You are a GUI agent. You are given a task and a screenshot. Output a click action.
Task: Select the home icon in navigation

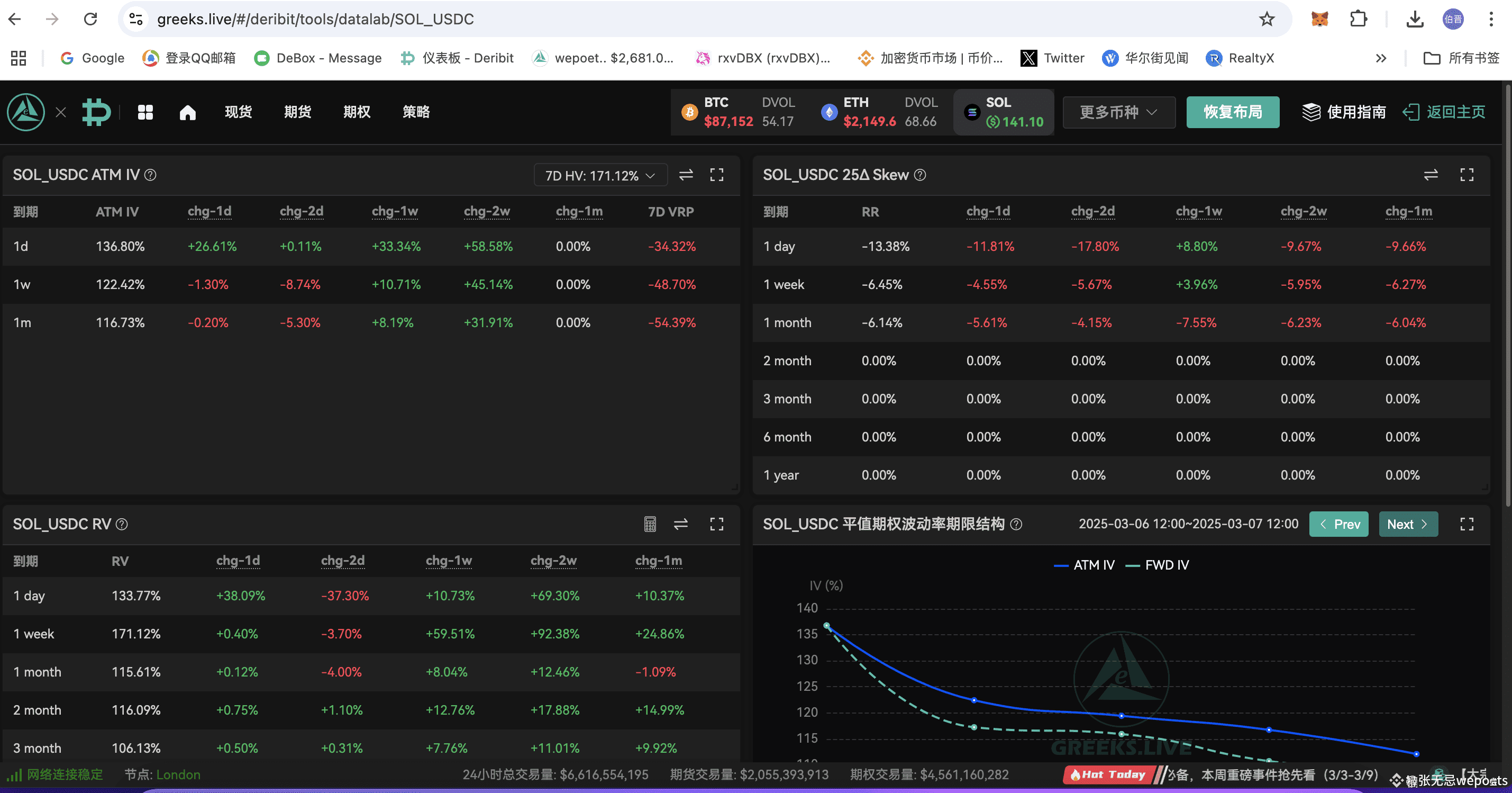coord(187,112)
